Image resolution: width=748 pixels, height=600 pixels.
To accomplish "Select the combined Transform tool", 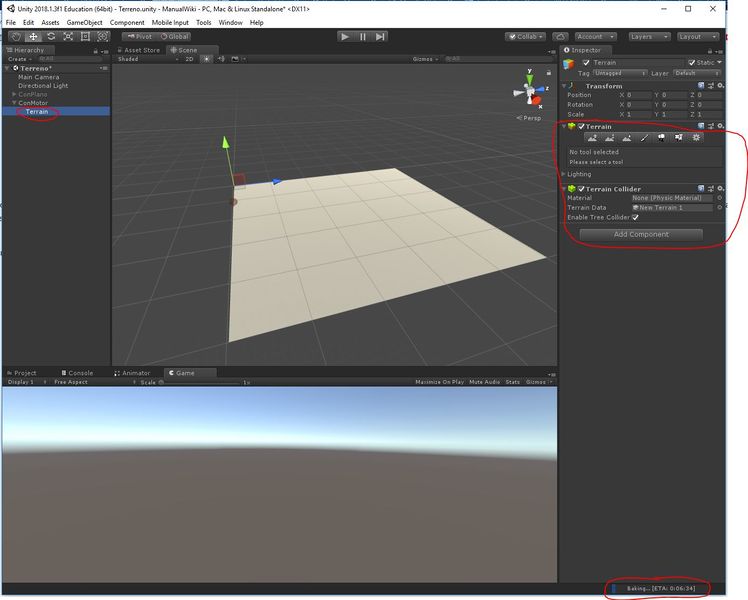I will pos(103,37).
